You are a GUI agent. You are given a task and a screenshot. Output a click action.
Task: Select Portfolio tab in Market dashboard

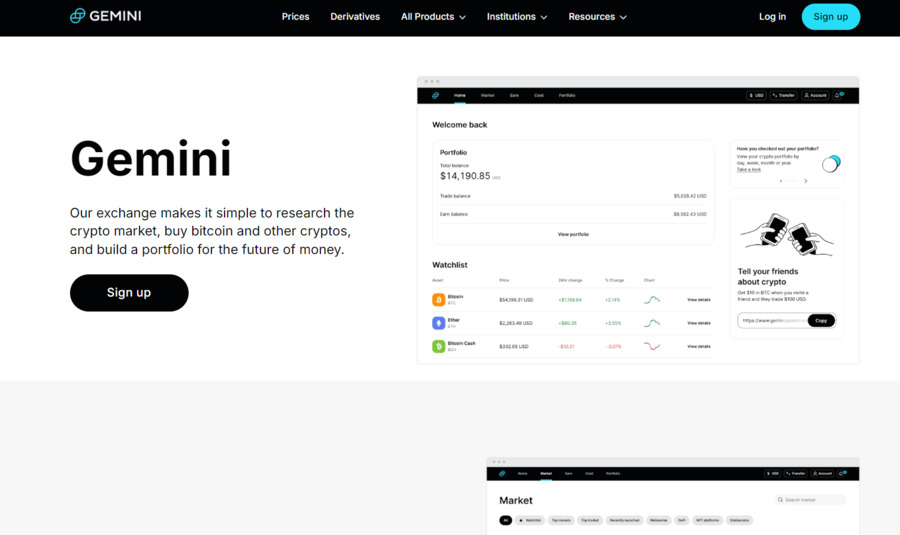point(613,474)
